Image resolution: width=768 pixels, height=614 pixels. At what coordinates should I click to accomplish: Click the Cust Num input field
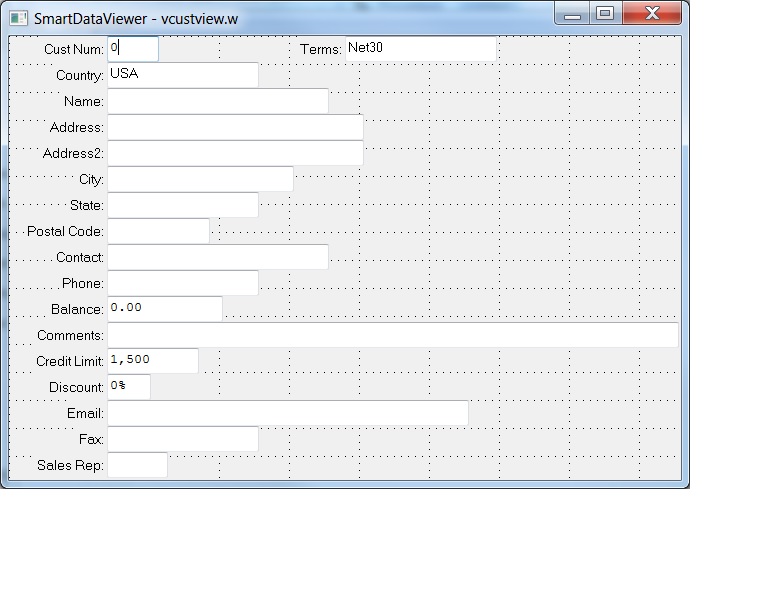click(133, 49)
